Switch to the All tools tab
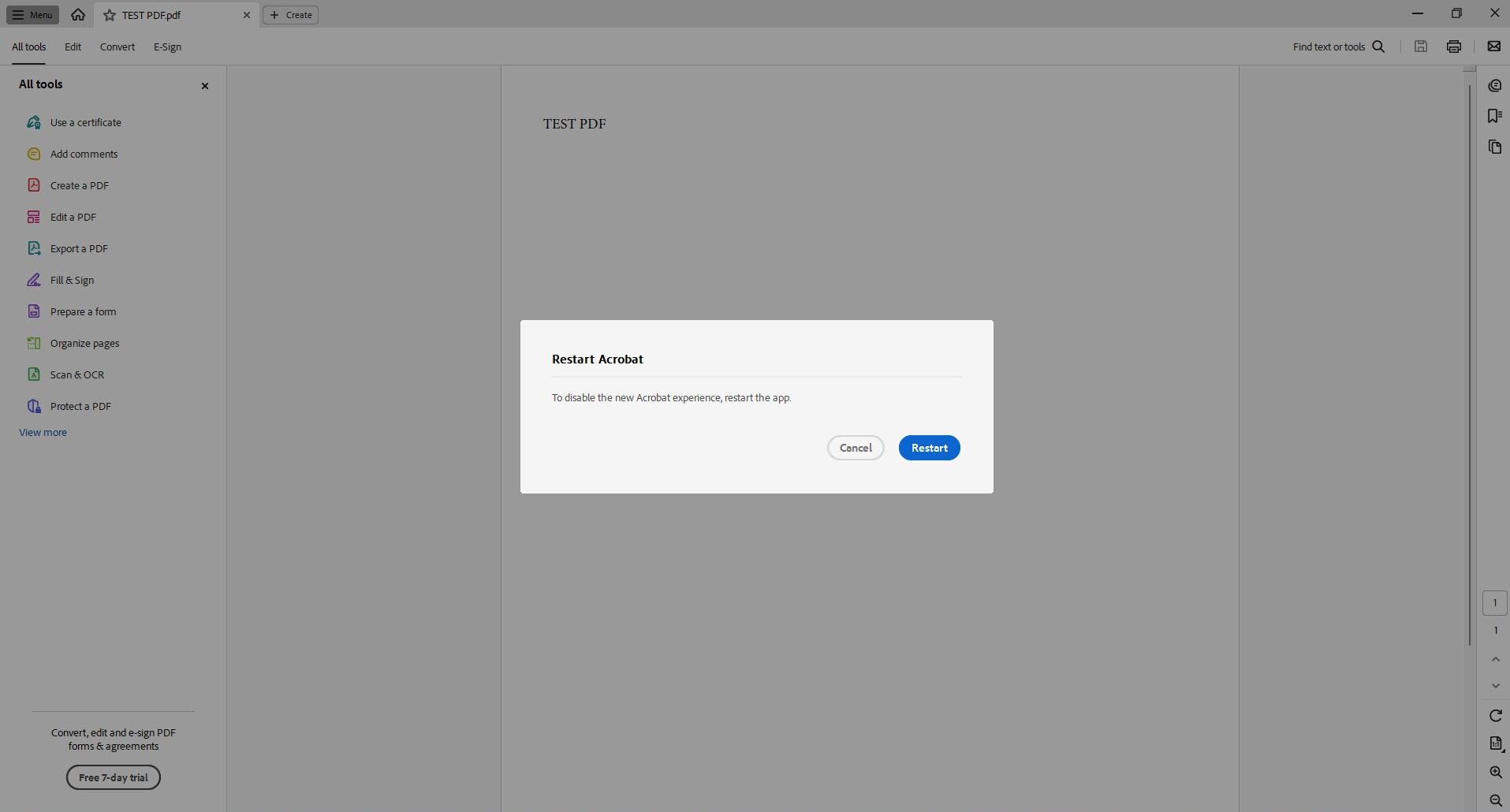Viewport: 1510px width, 812px height. coord(28,47)
